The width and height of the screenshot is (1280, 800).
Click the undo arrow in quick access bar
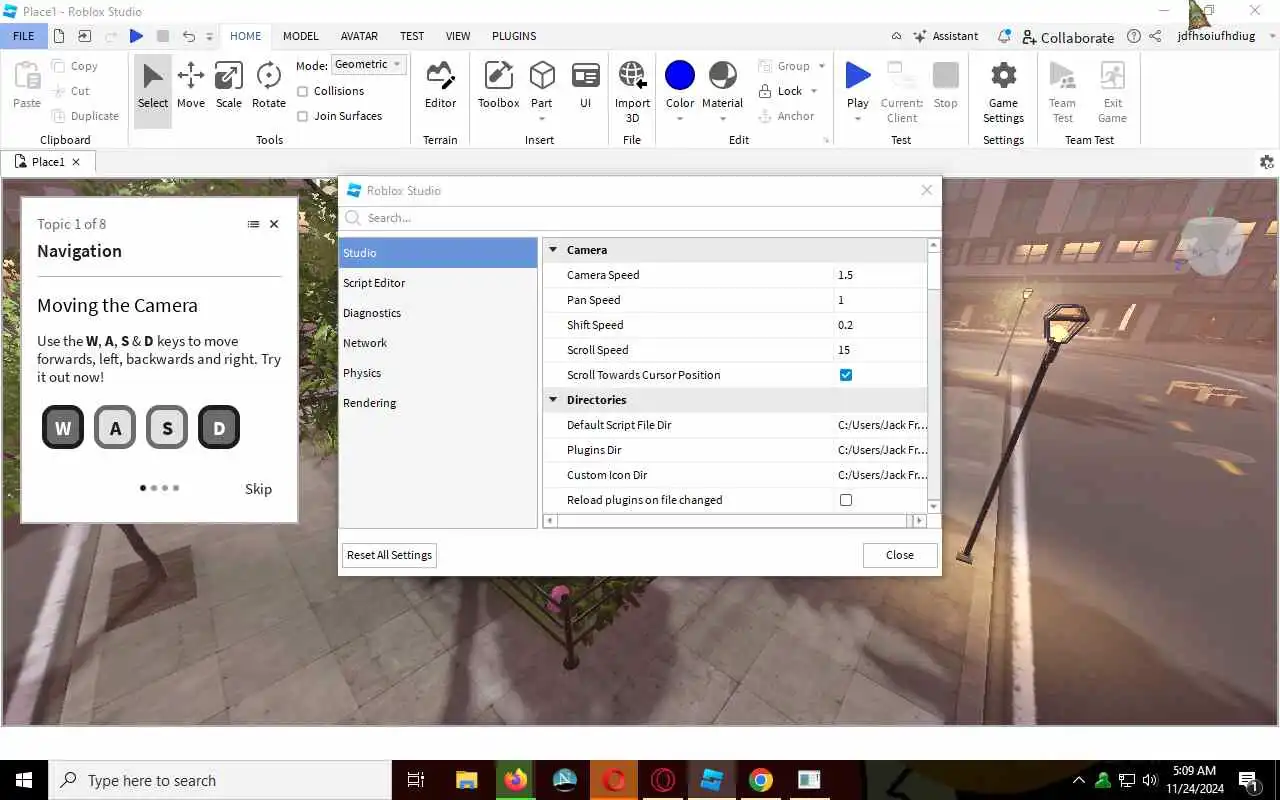click(x=188, y=36)
